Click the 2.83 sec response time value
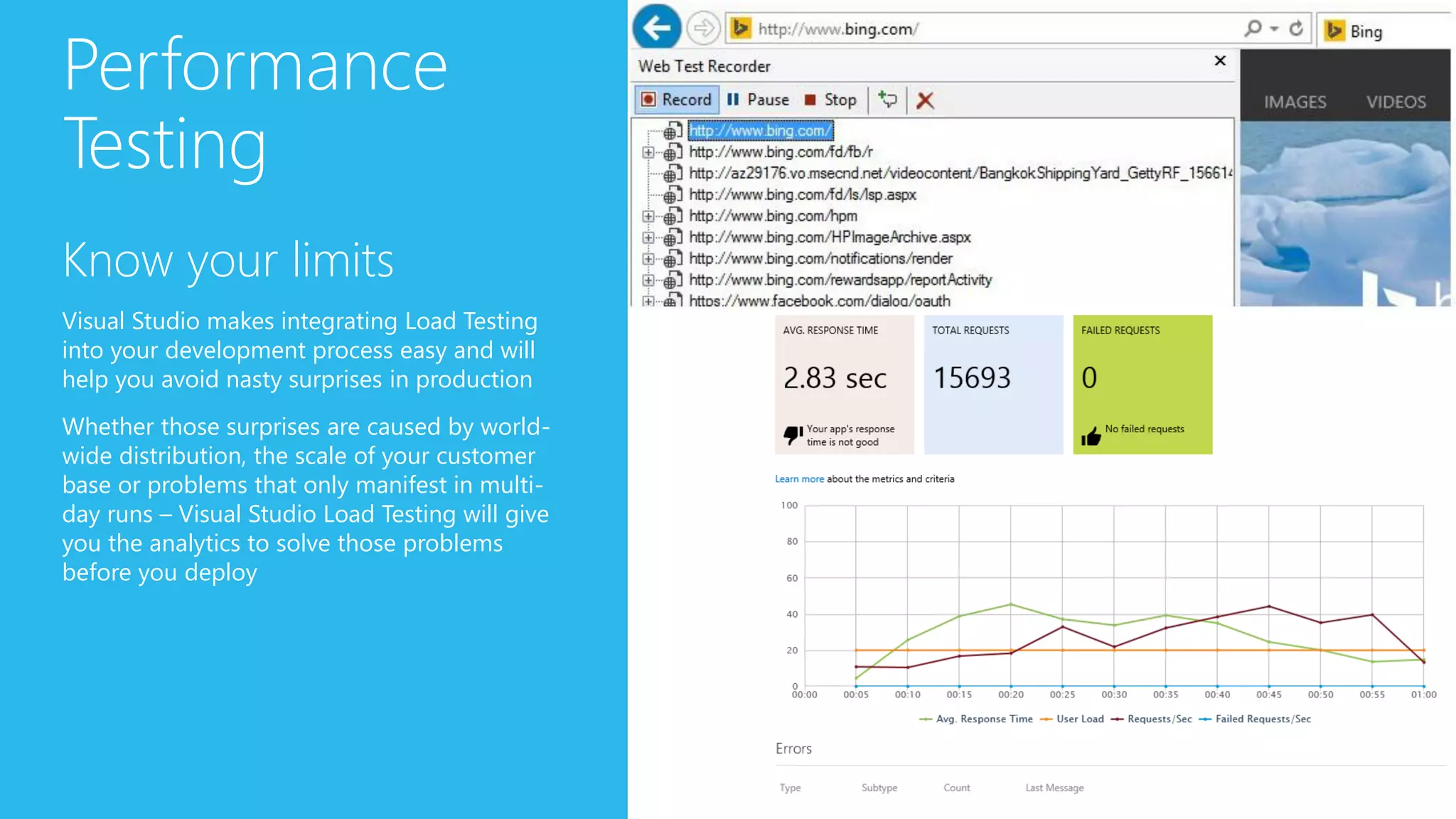This screenshot has width=1456, height=819. click(835, 378)
